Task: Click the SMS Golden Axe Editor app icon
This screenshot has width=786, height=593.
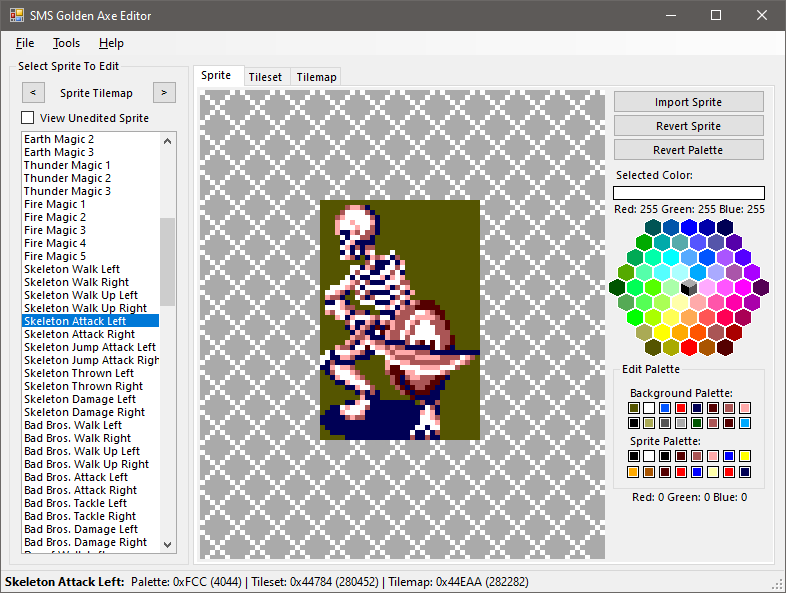Action: pyautogui.click(x=17, y=15)
